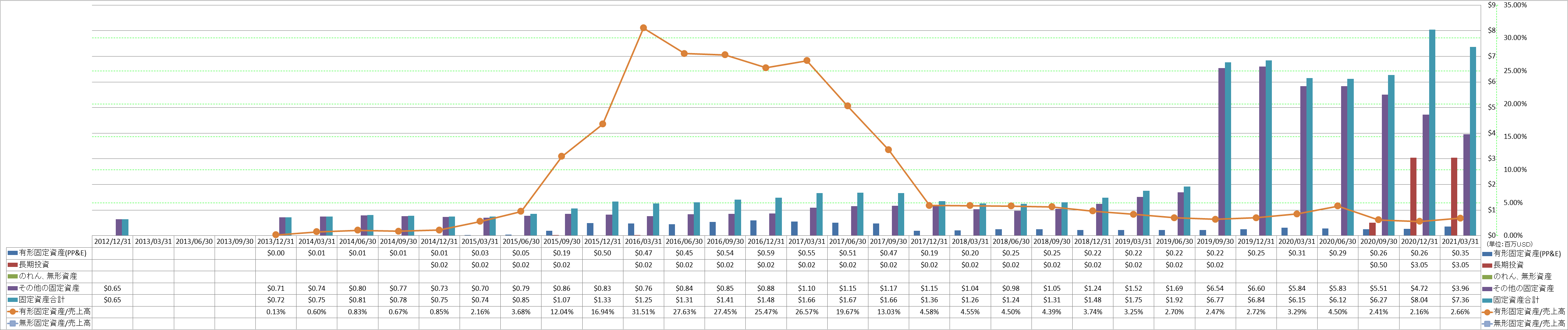Click the $9 dollar axis label
Image resolution: width=1568 pixels, height=330 pixels.
(1491, 5)
